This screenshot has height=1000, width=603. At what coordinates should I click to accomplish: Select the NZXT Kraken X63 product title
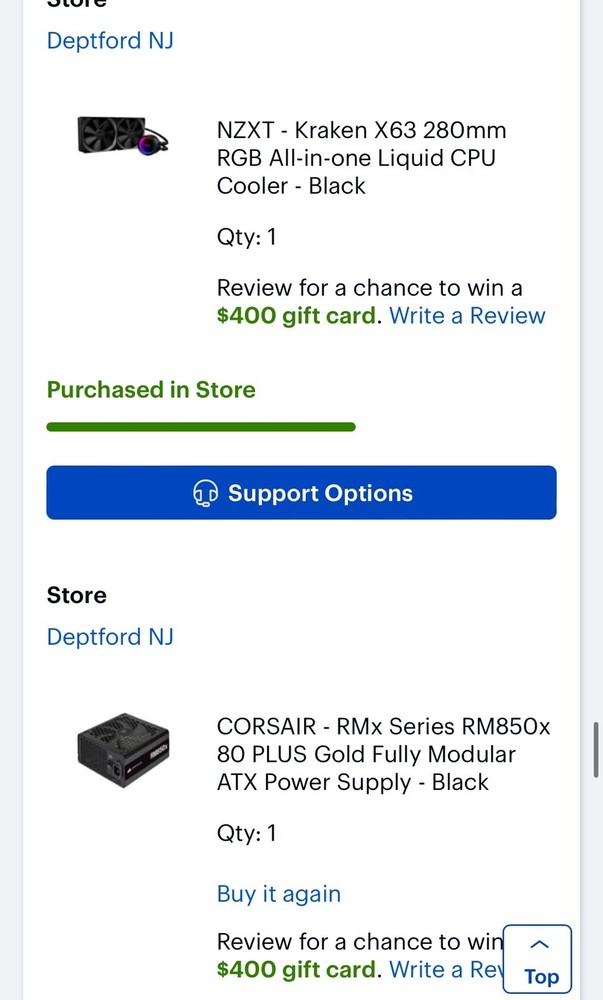pyautogui.click(x=361, y=158)
